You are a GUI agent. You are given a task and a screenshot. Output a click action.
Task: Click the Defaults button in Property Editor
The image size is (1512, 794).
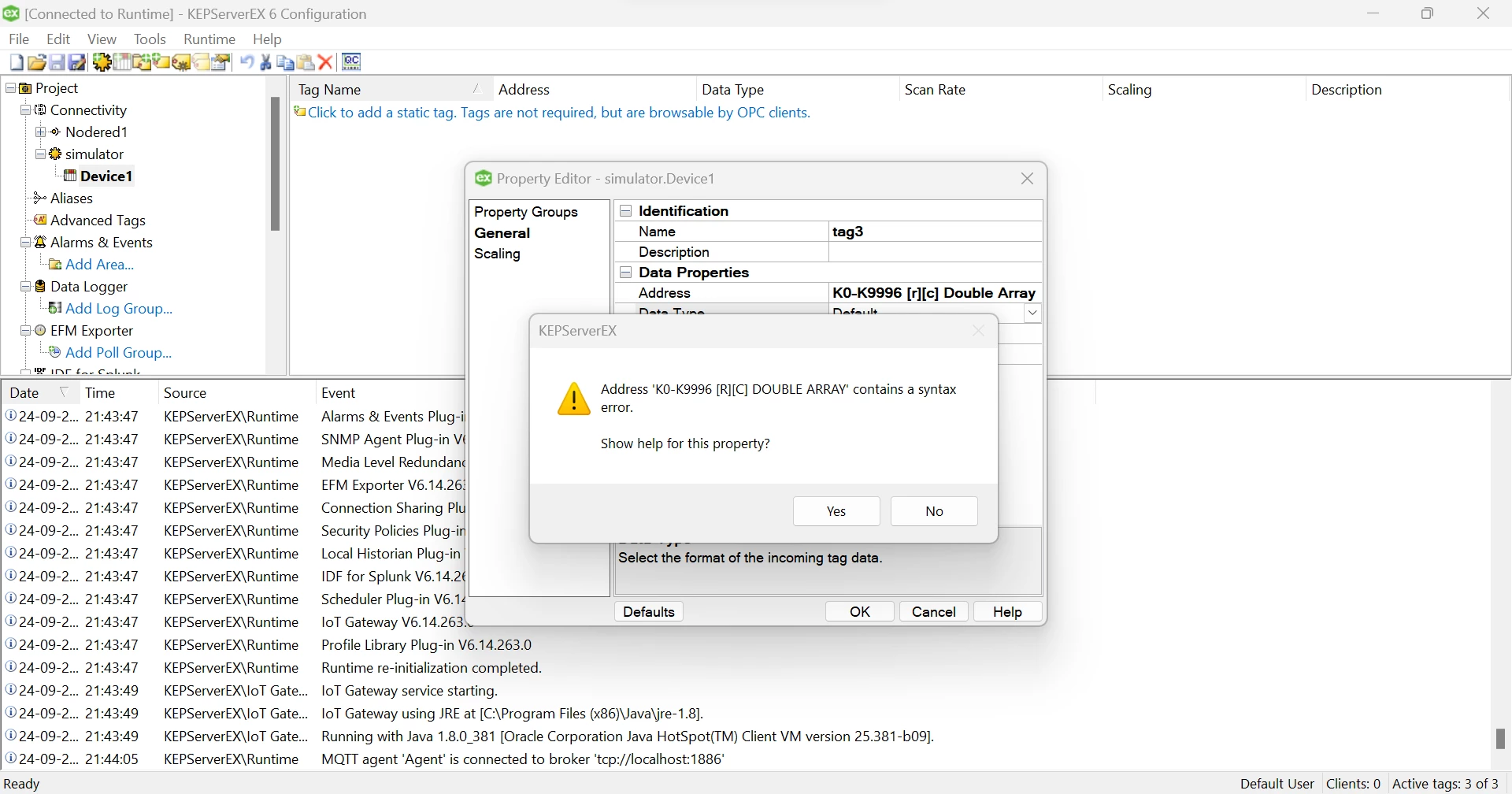(x=650, y=612)
